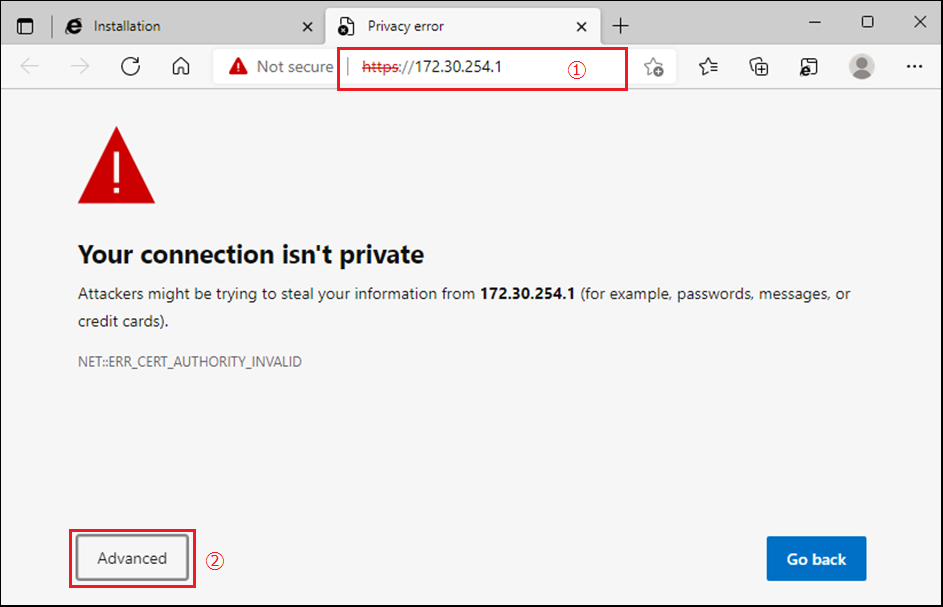Screen dimensions: 943x607
Task: Open the Favorites list icon
Action: 708,66
